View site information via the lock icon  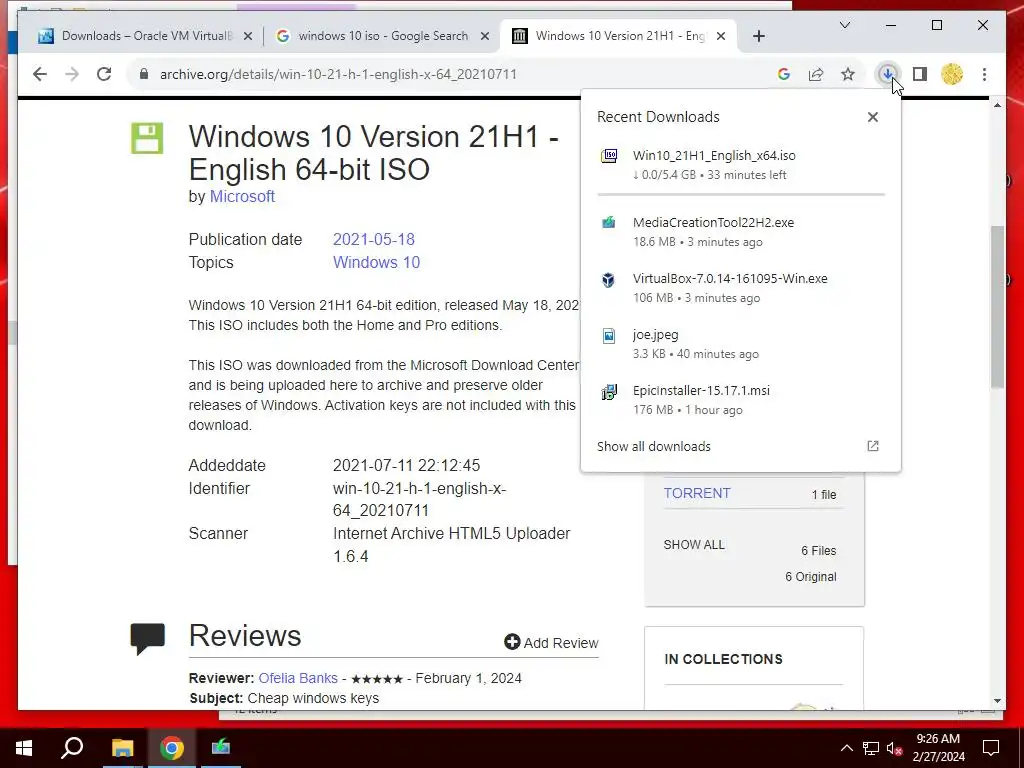pos(144,74)
